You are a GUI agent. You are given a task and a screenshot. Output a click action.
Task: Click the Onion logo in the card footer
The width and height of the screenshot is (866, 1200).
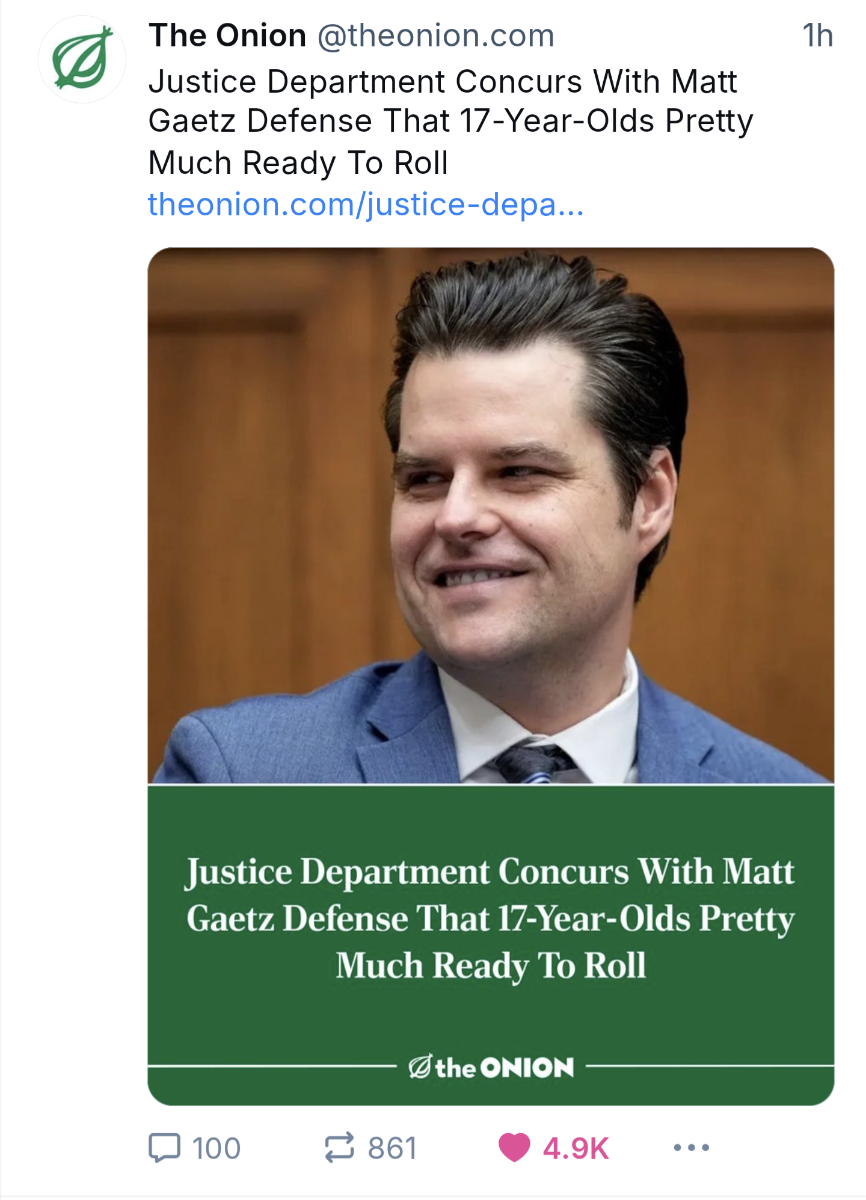491,1067
